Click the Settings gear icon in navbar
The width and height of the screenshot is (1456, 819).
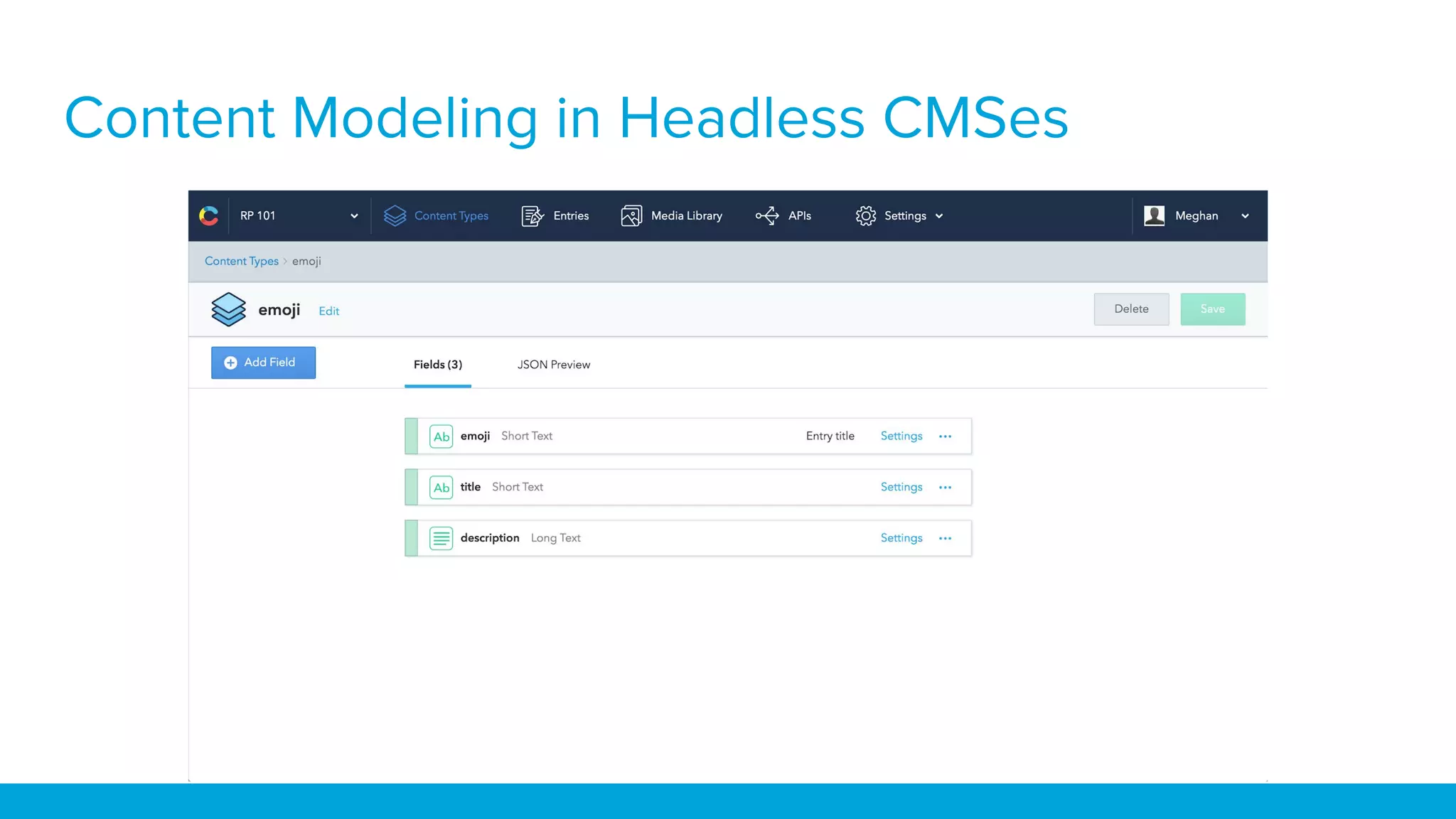[x=865, y=215]
